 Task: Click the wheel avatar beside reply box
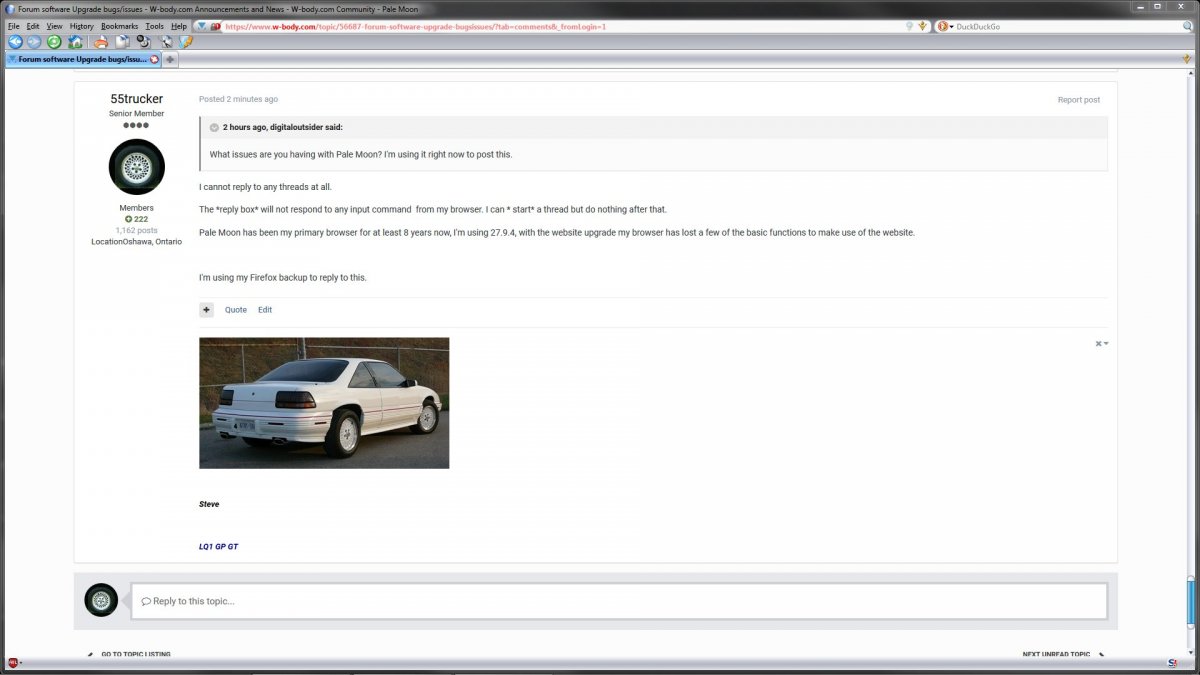tap(101, 600)
